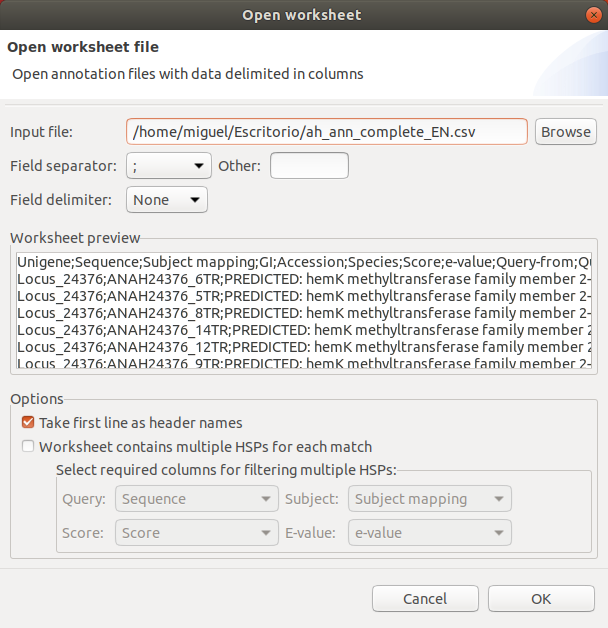Click the Other separator text box

(x=309, y=166)
